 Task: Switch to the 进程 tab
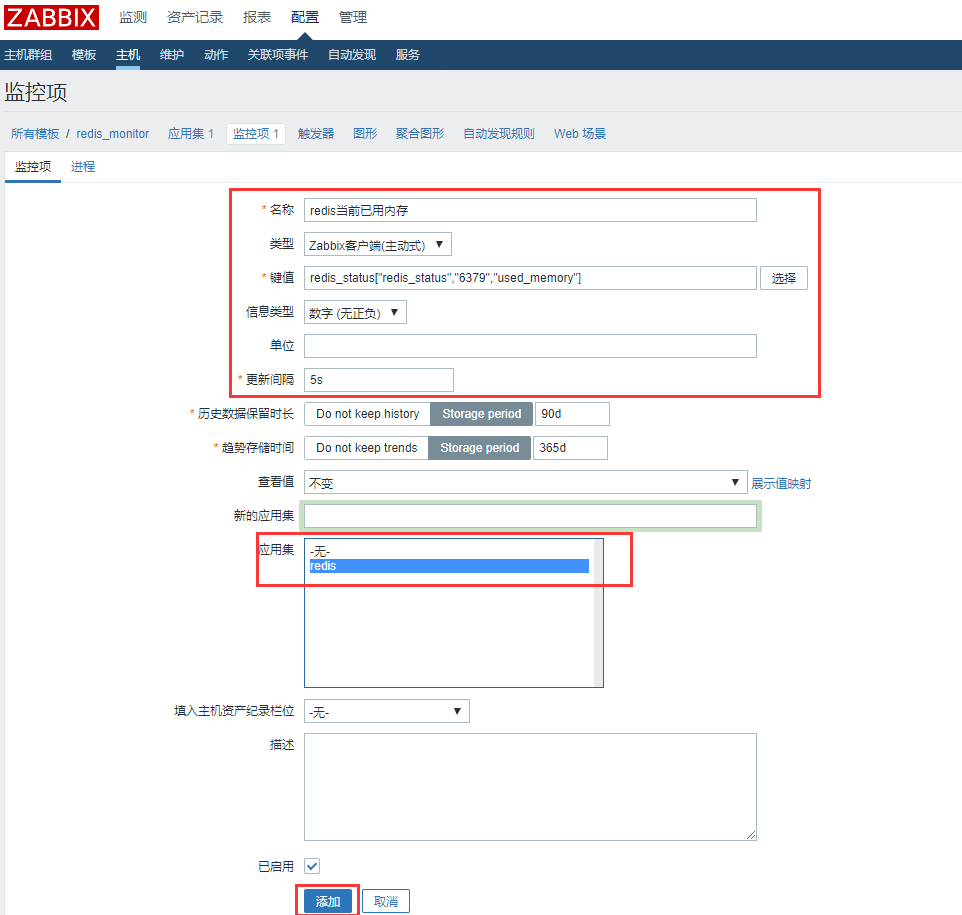click(83, 167)
